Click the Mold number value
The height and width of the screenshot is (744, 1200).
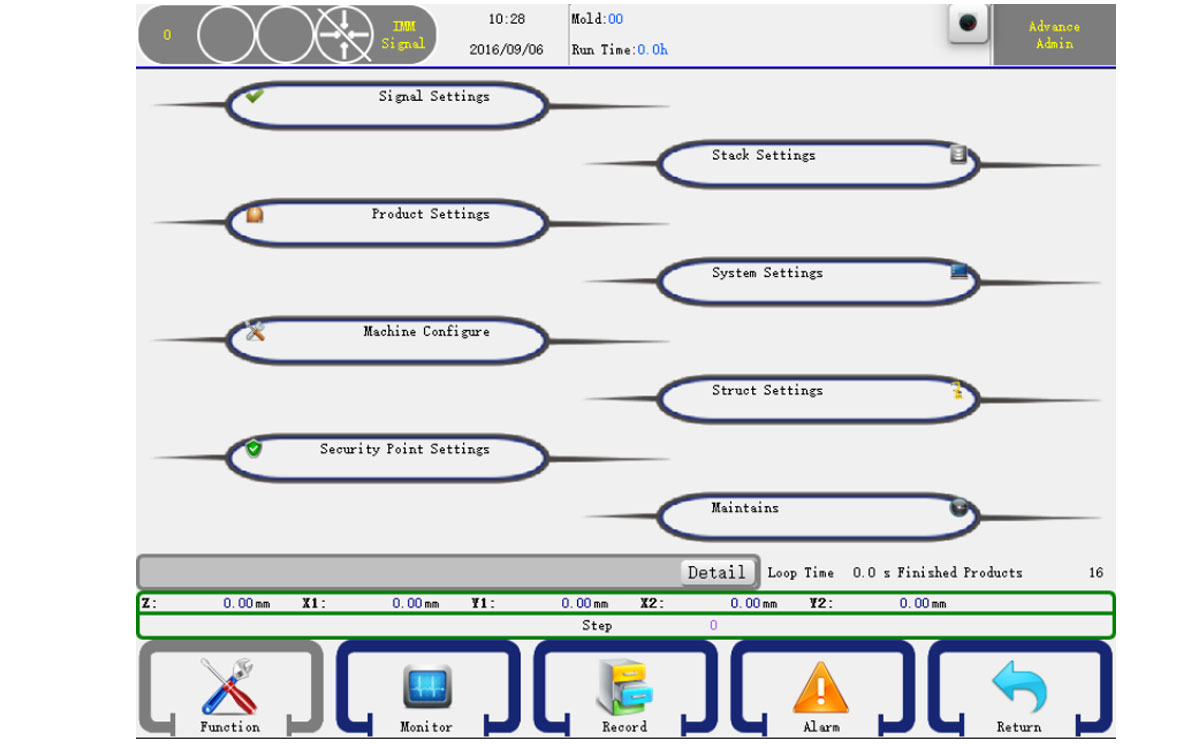pos(615,19)
